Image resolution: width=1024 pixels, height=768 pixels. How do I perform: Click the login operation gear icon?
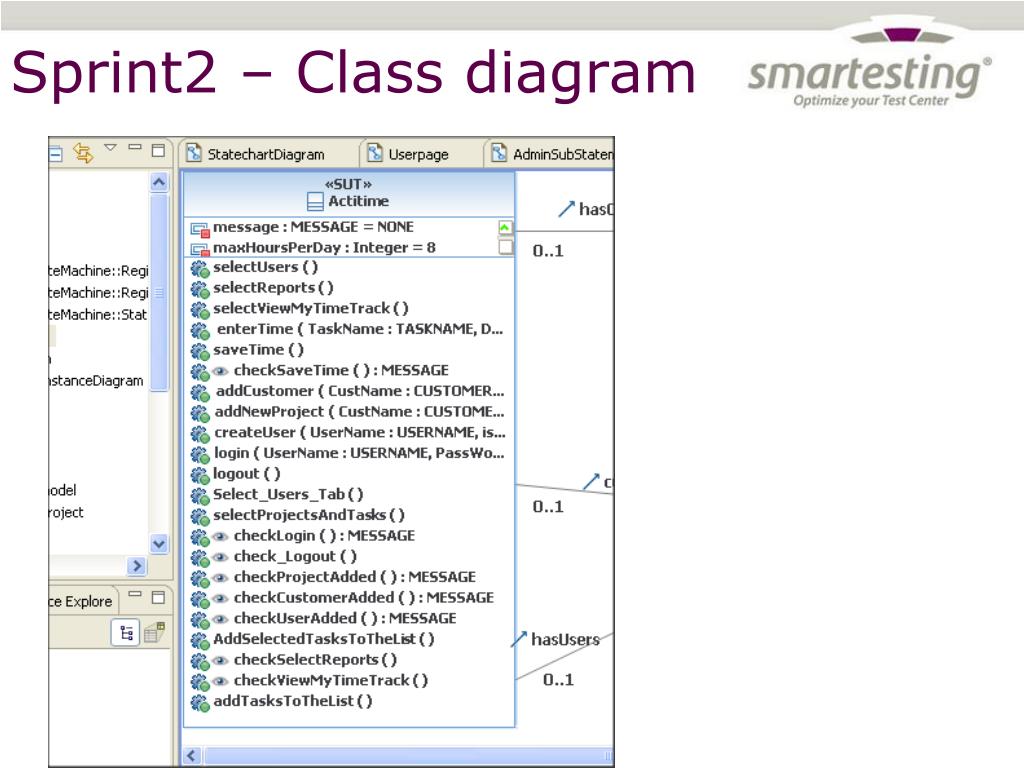[200, 455]
